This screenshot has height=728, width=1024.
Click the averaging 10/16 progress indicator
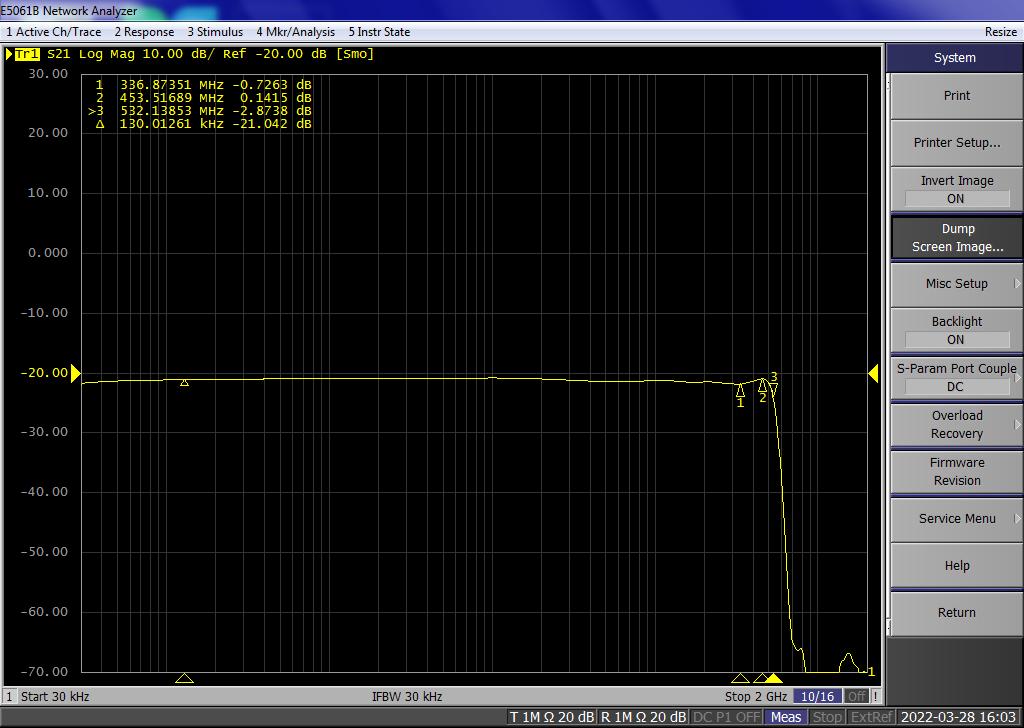tap(818, 696)
